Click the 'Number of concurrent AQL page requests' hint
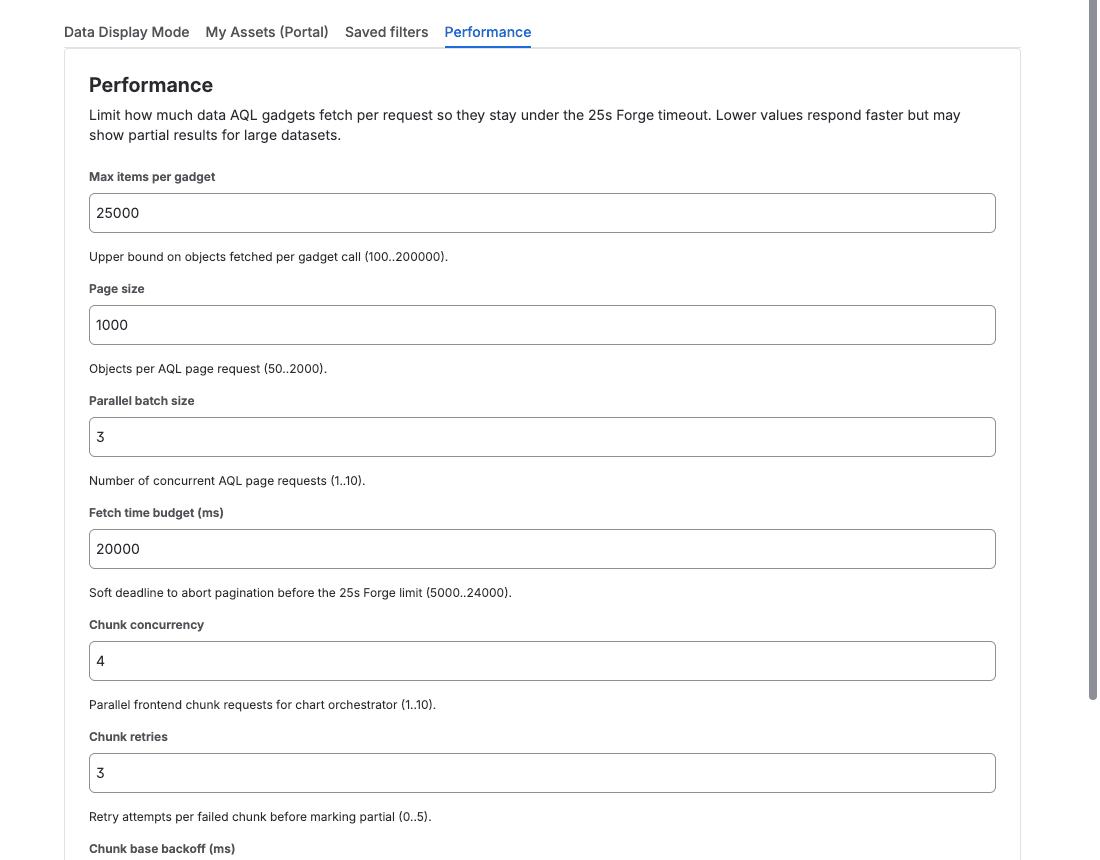Viewport: 1100px width, 860px height. pyautogui.click(x=227, y=481)
